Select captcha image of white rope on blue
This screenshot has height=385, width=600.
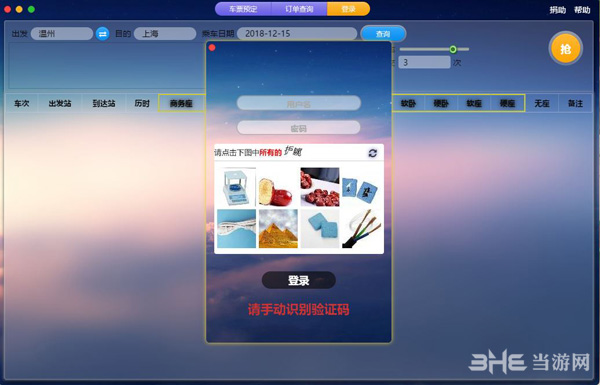click(x=236, y=228)
